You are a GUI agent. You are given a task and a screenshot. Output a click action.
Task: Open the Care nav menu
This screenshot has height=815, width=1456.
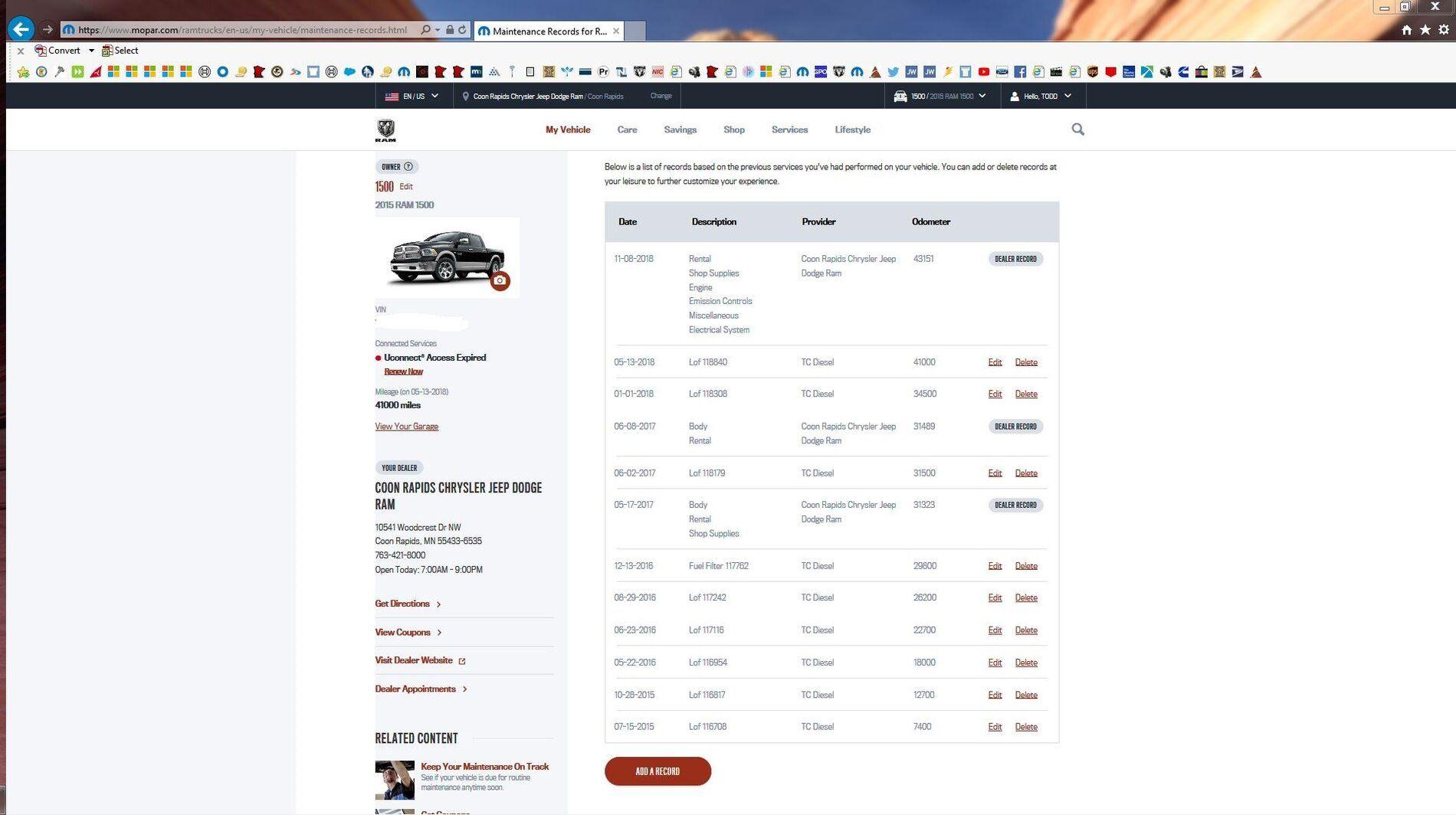(x=627, y=129)
